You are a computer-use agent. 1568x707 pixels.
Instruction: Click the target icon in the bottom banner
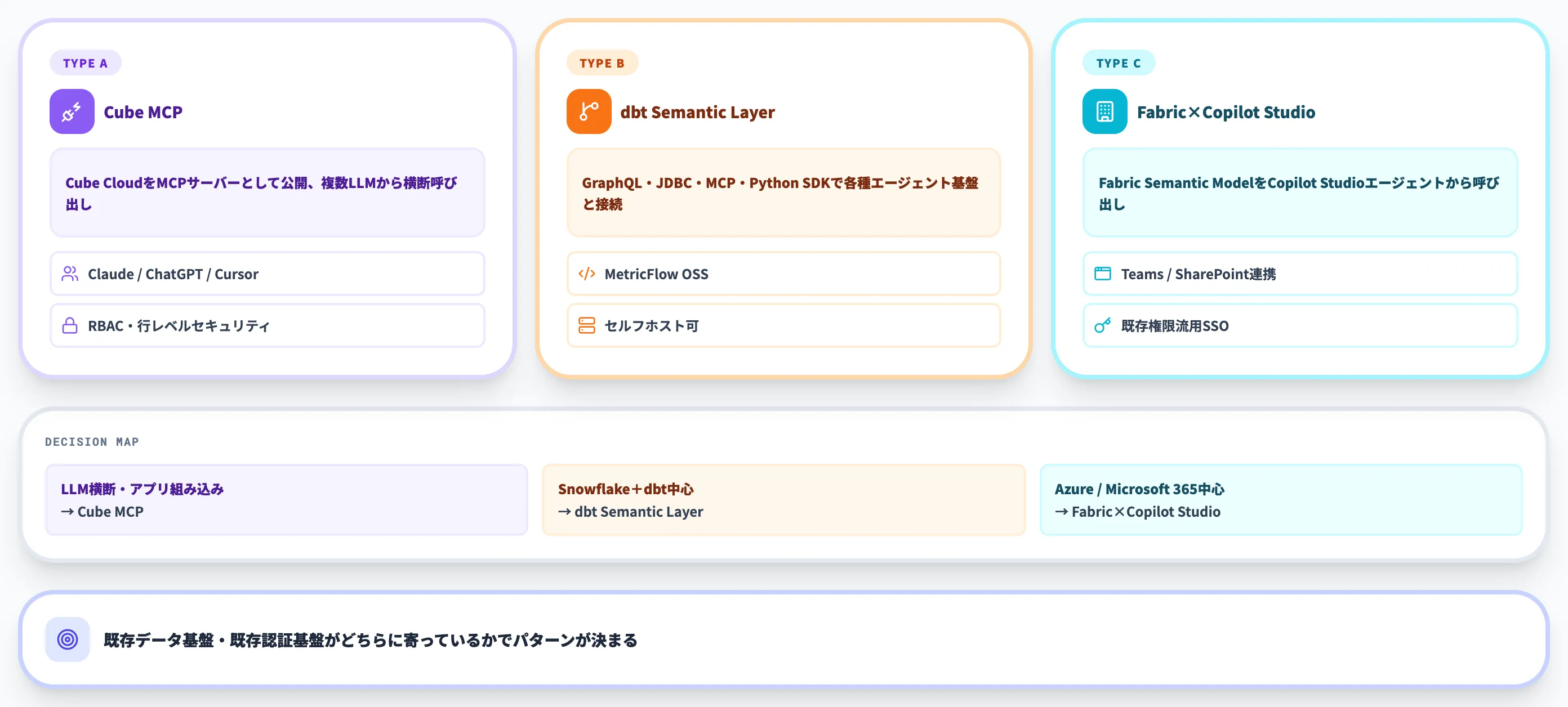(67, 639)
